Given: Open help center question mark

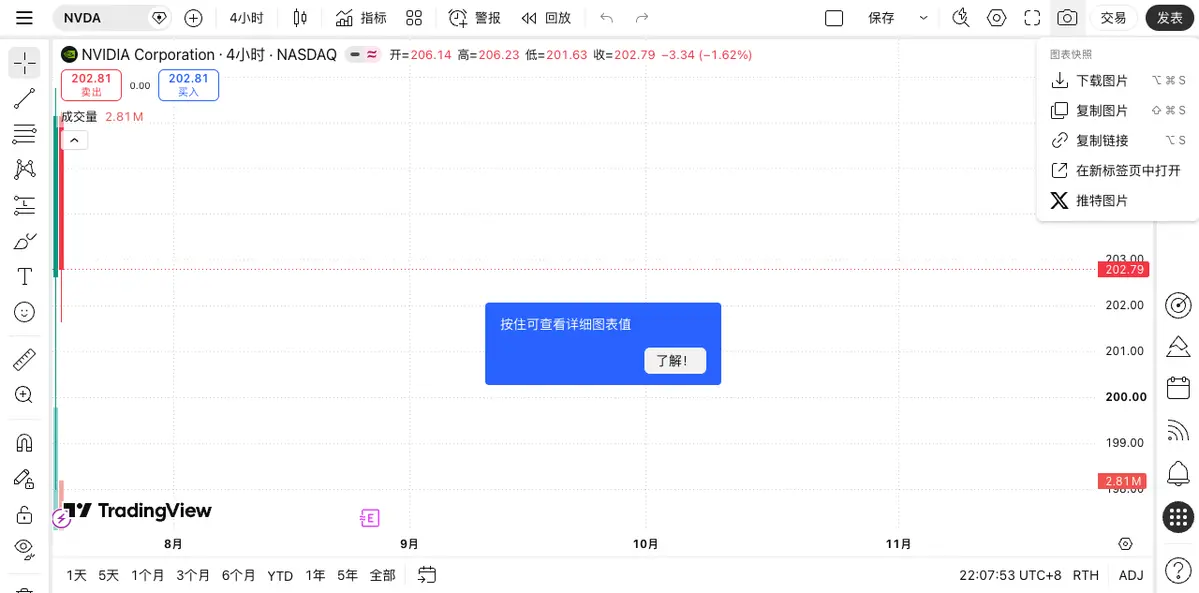Looking at the screenshot, I should tap(1178, 570).
